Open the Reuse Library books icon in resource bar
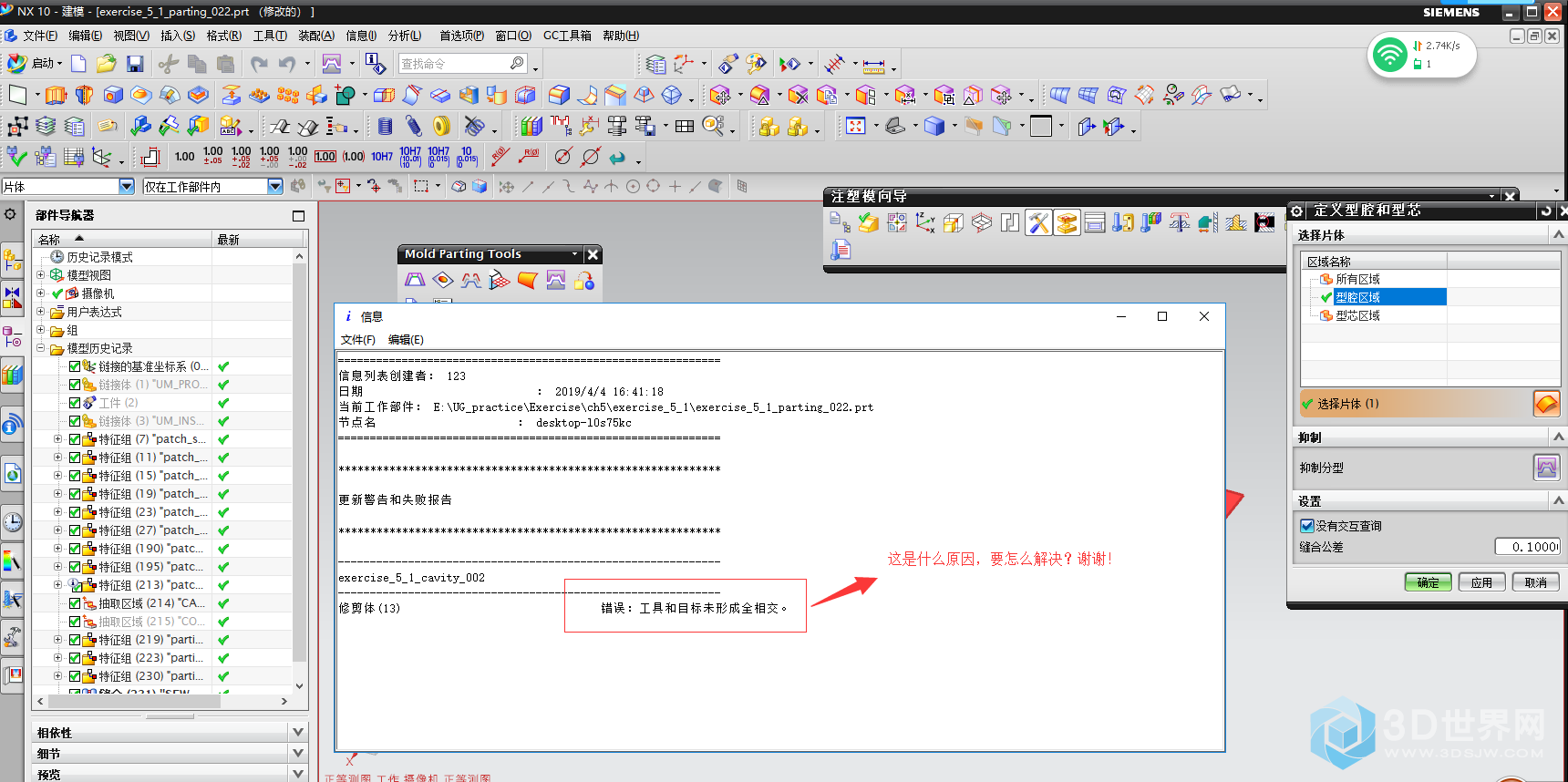This screenshot has height=782, width=1568. click(x=12, y=374)
